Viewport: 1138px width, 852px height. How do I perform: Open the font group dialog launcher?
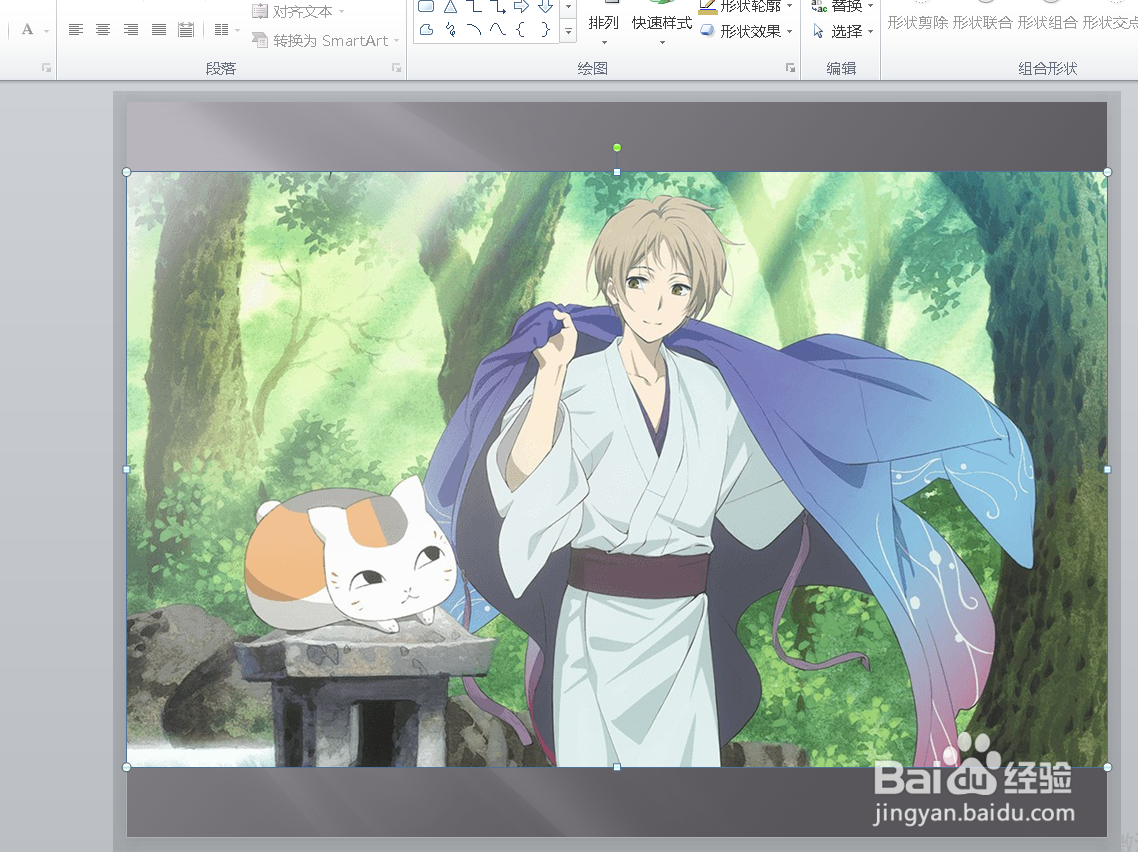point(46,68)
